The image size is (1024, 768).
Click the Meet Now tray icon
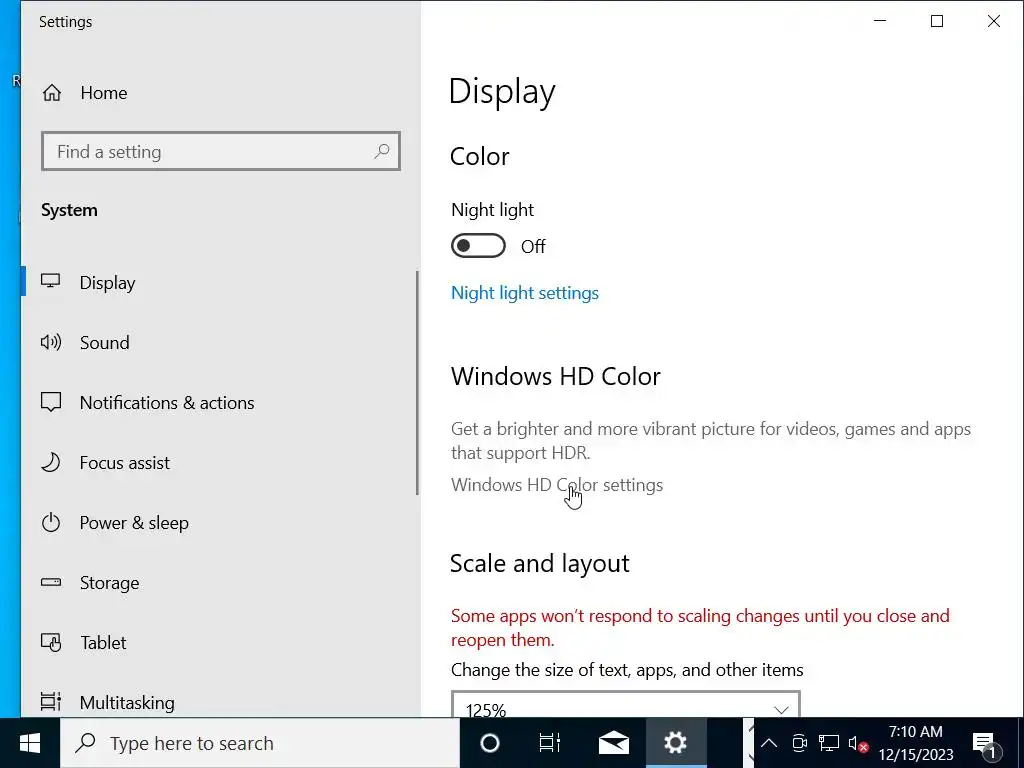tap(799, 743)
